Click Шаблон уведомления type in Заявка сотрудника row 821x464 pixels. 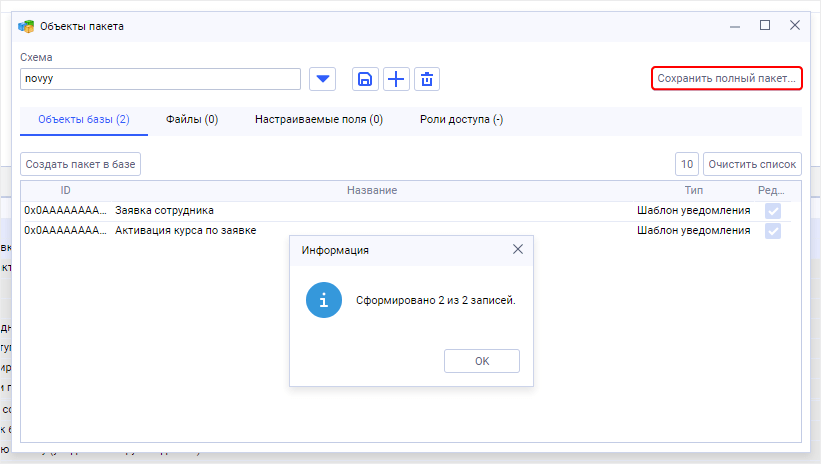(x=693, y=211)
